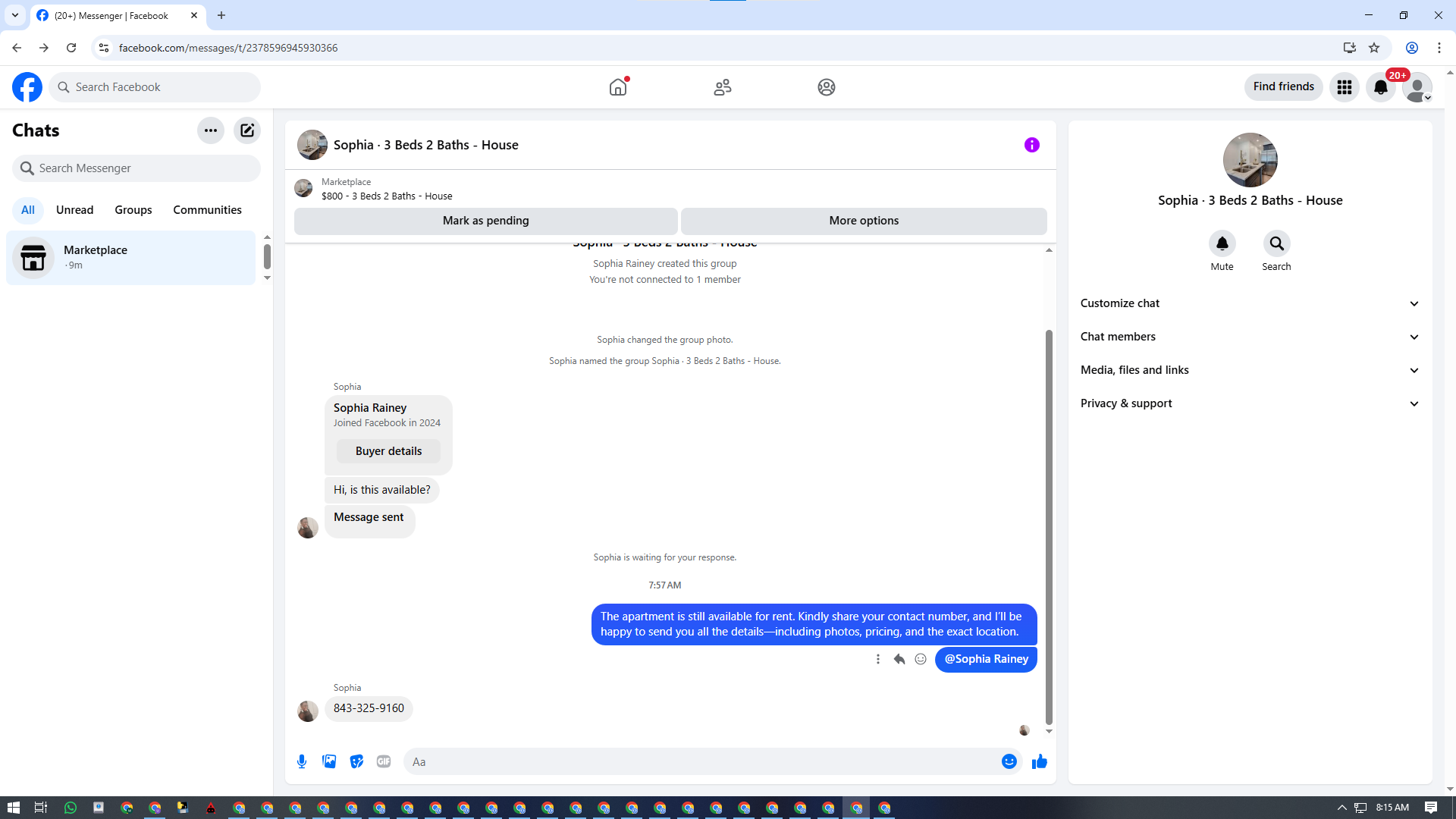Open the nine-dot Menu grid icon
The height and width of the screenshot is (819, 1456).
pyautogui.click(x=1345, y=87)
